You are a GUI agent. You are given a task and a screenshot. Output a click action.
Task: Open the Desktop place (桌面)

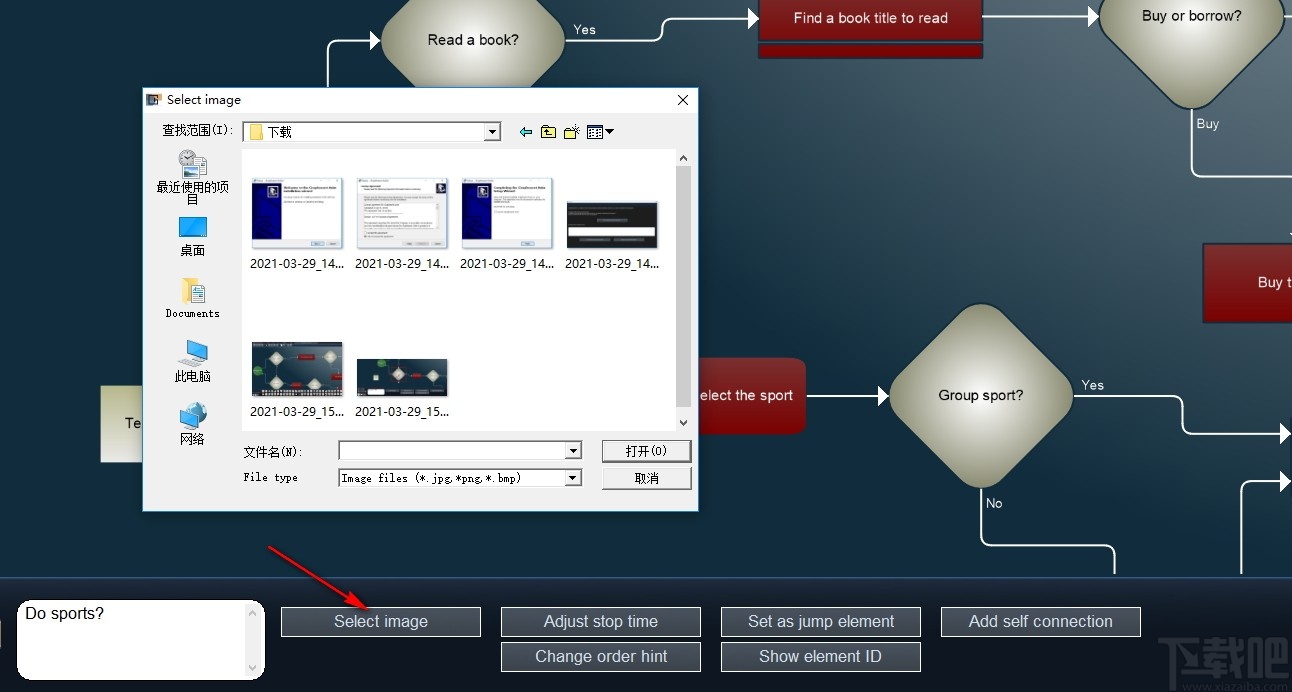pos(192,237)
